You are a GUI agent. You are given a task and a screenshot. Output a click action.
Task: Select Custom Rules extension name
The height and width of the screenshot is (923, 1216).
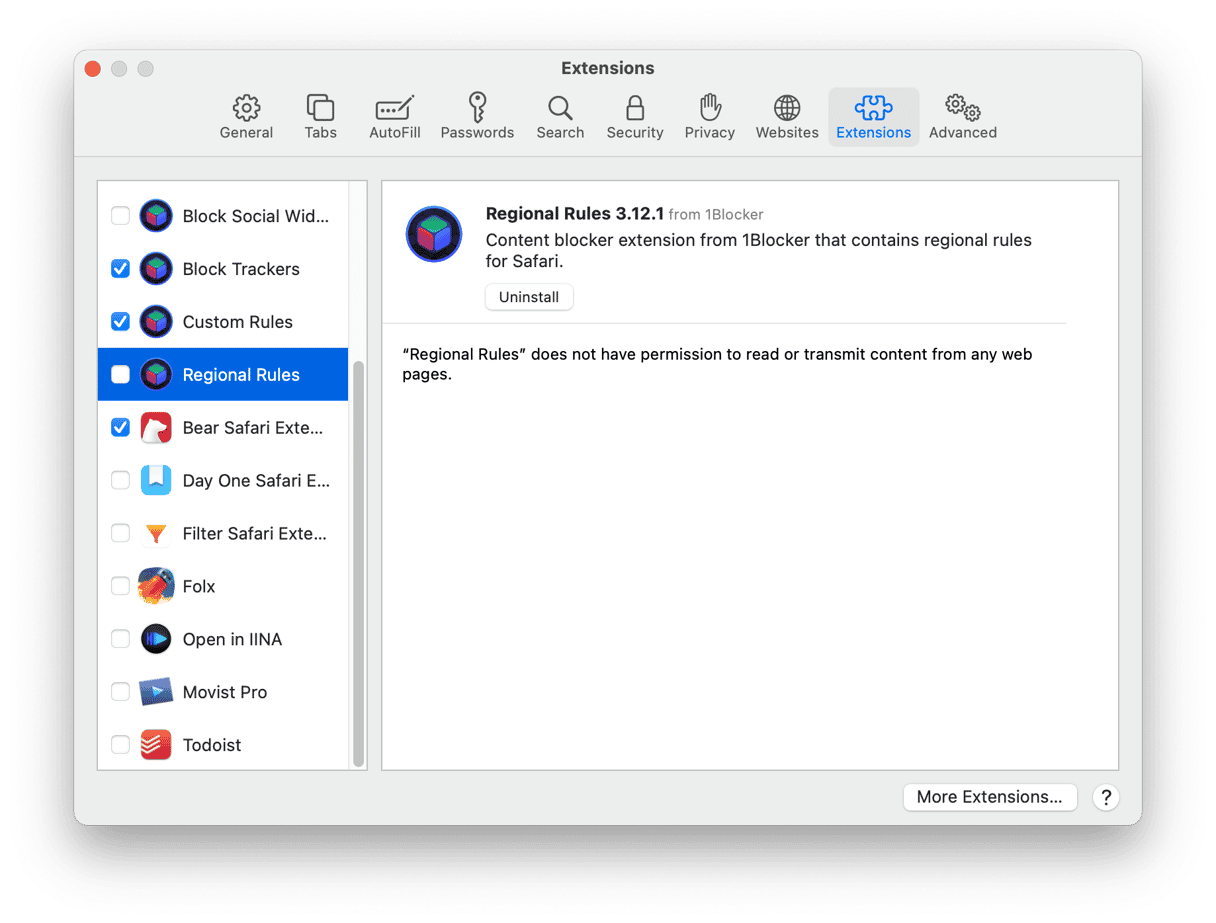pyautogui.click(x=238, y=322)
